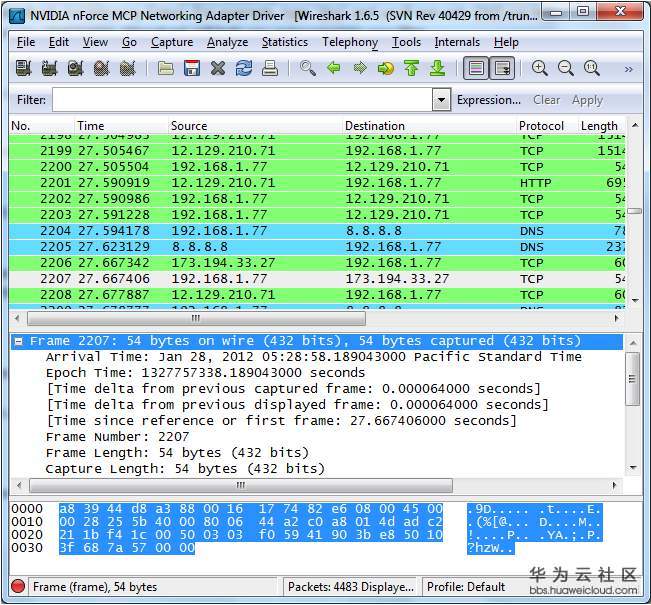Click the packet list horizontal scrollbar thumb
651x605 pixels.
196,319
